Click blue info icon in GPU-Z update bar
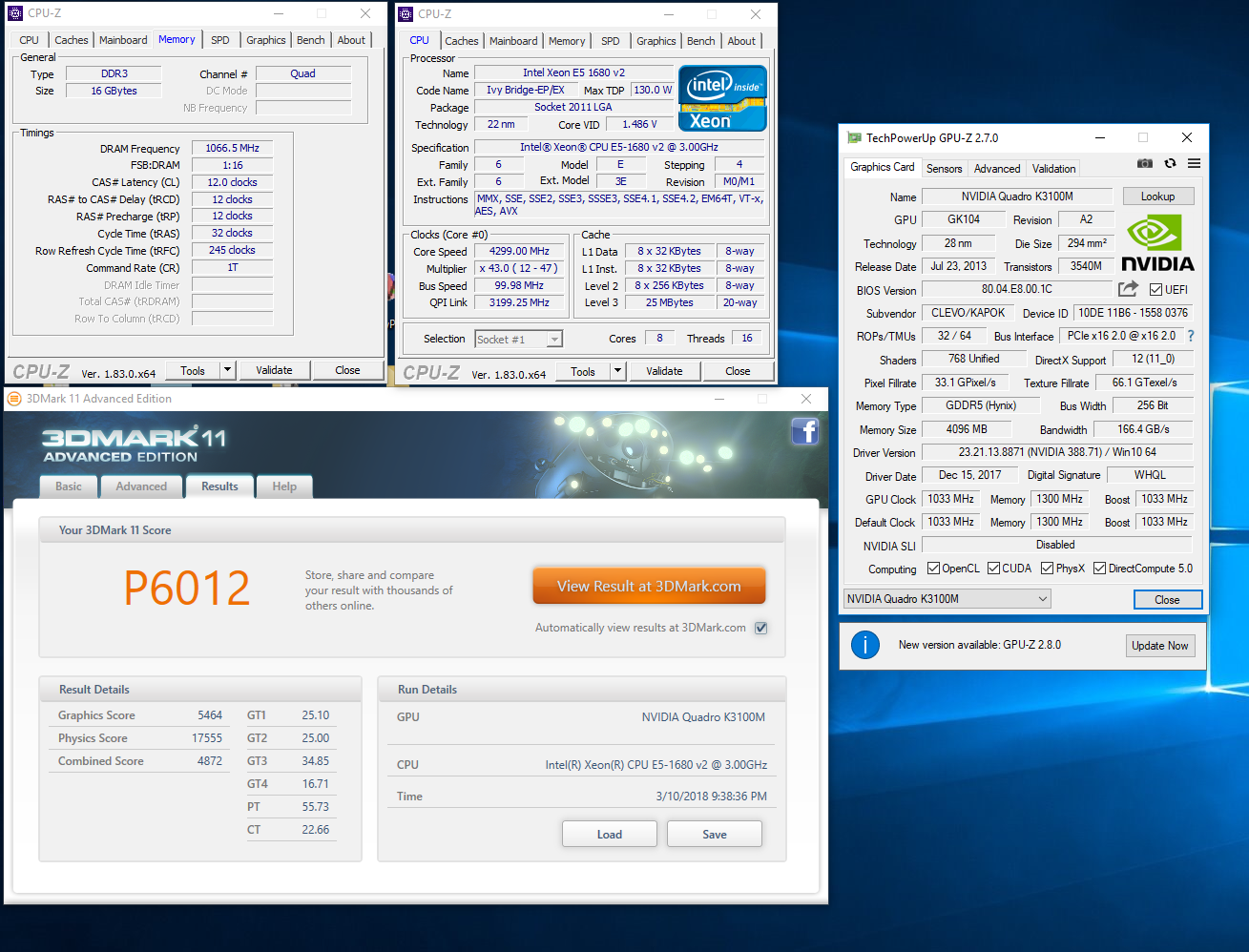This screenshot has height=952, width=1249. [865, 645]
